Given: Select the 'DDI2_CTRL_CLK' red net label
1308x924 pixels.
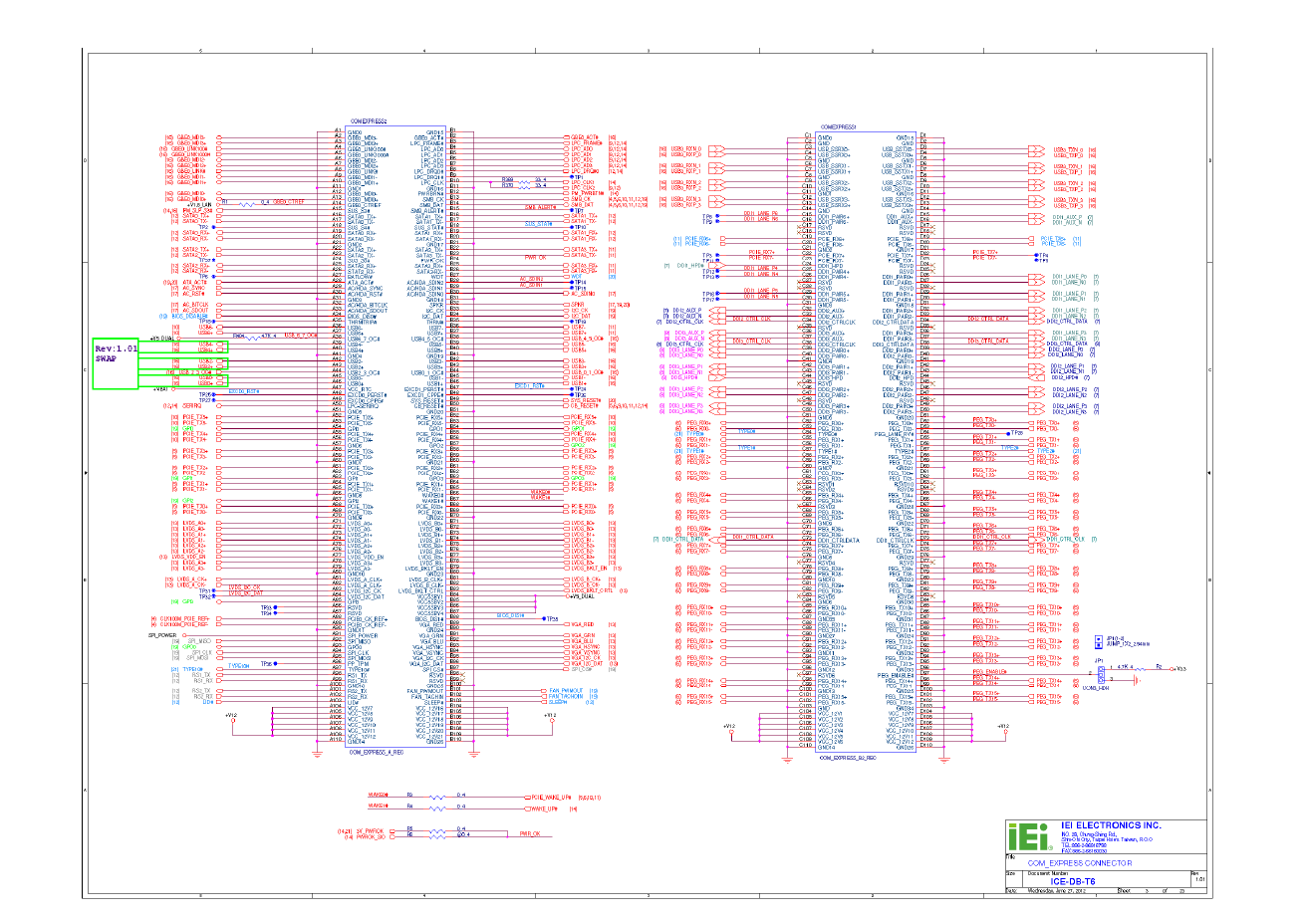Looking at the screenshot, I should [752, 319].
